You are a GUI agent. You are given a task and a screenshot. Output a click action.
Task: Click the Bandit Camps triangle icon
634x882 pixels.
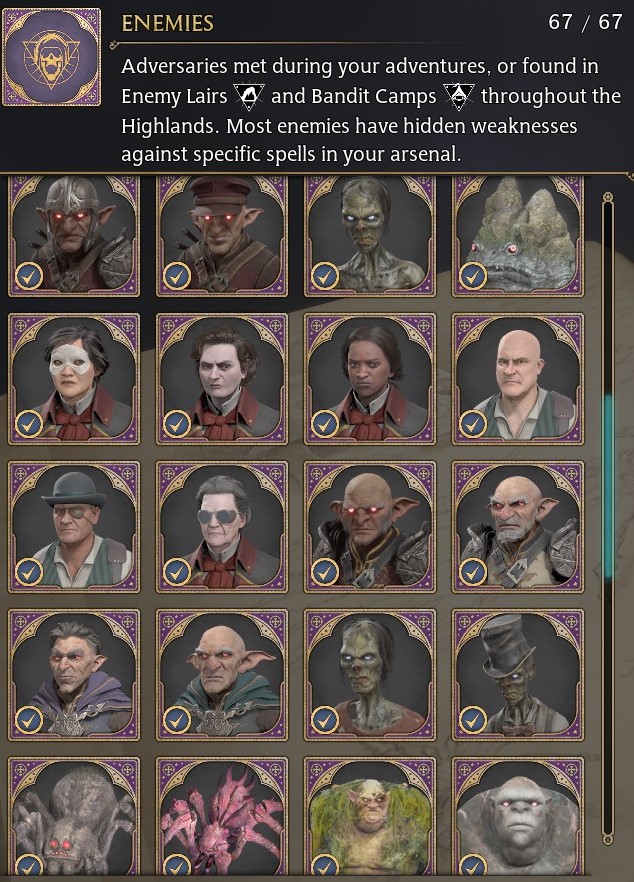458,96
